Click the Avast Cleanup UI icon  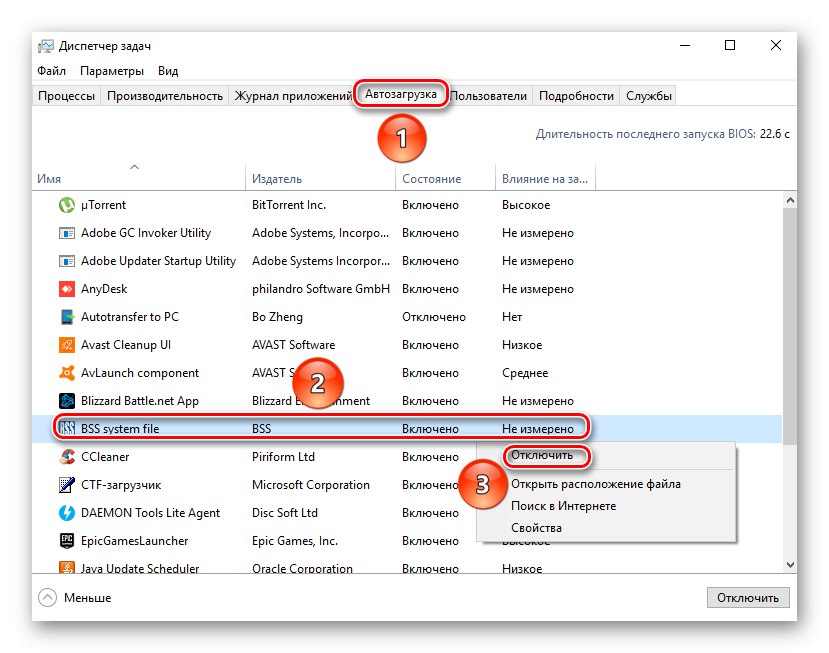coord(67,345)
